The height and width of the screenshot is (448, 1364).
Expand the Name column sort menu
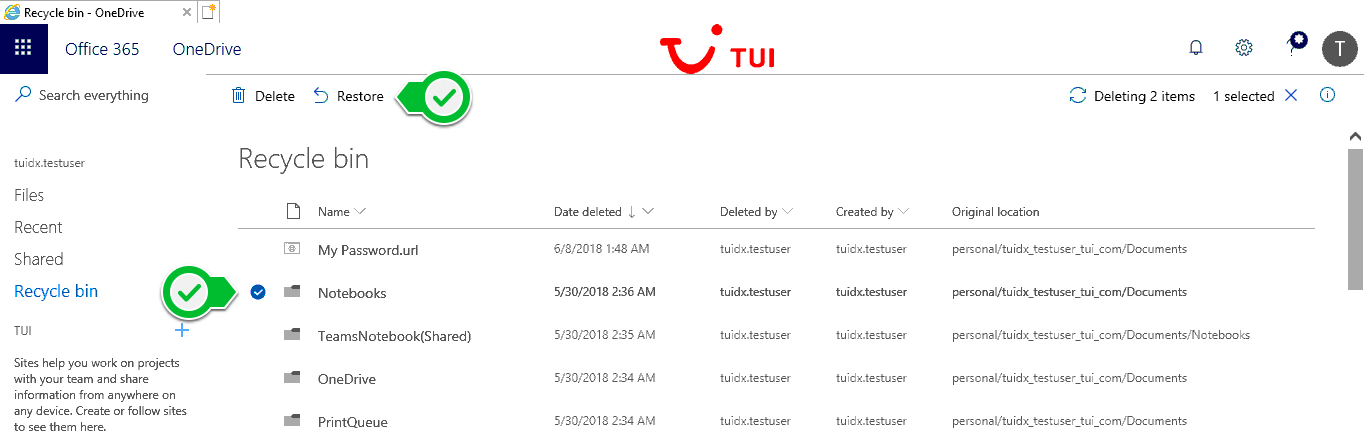tap(360, 212)
